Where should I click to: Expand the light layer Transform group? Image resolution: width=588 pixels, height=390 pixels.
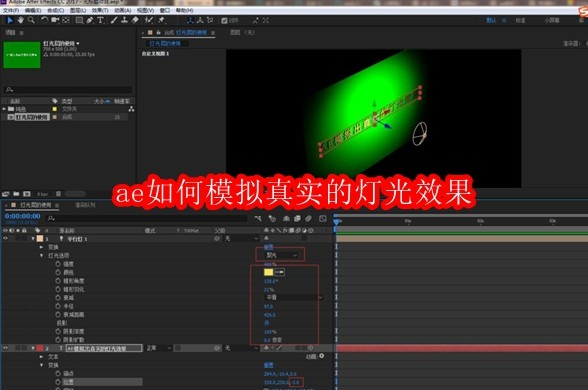(x=41, y=247)
